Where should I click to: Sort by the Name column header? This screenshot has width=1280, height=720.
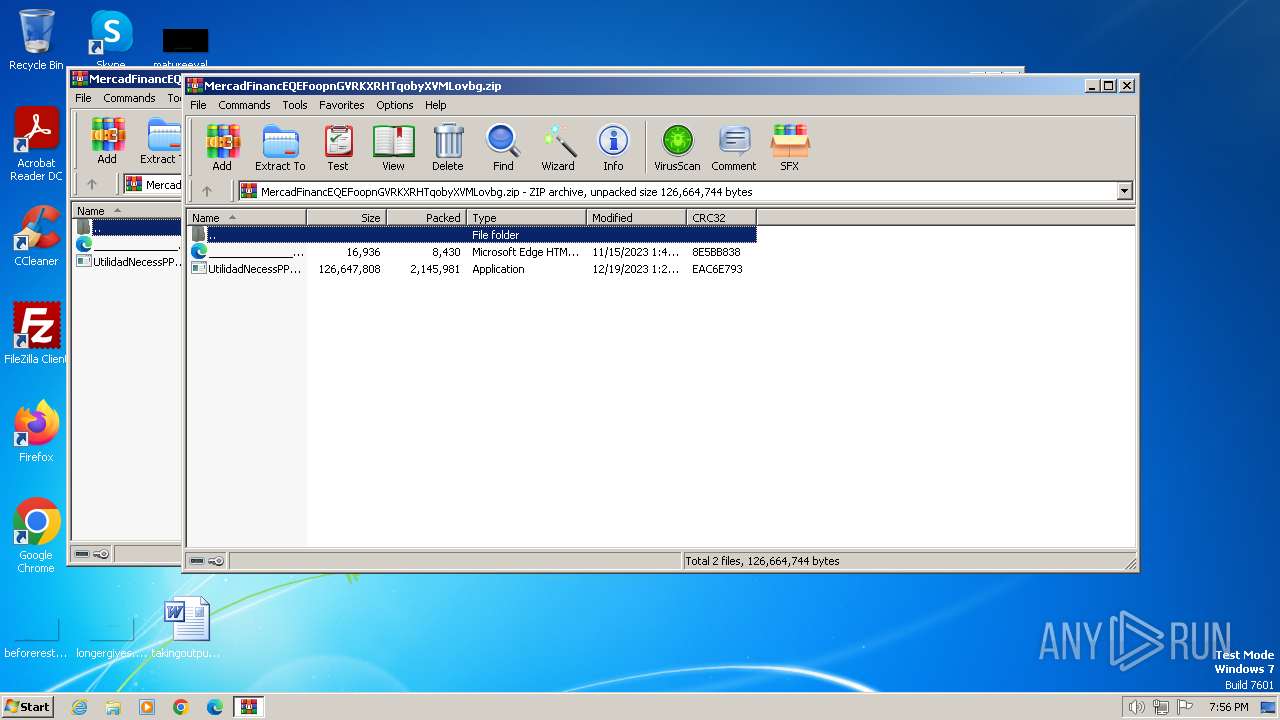pyautogui.click(x=246, y=217)
